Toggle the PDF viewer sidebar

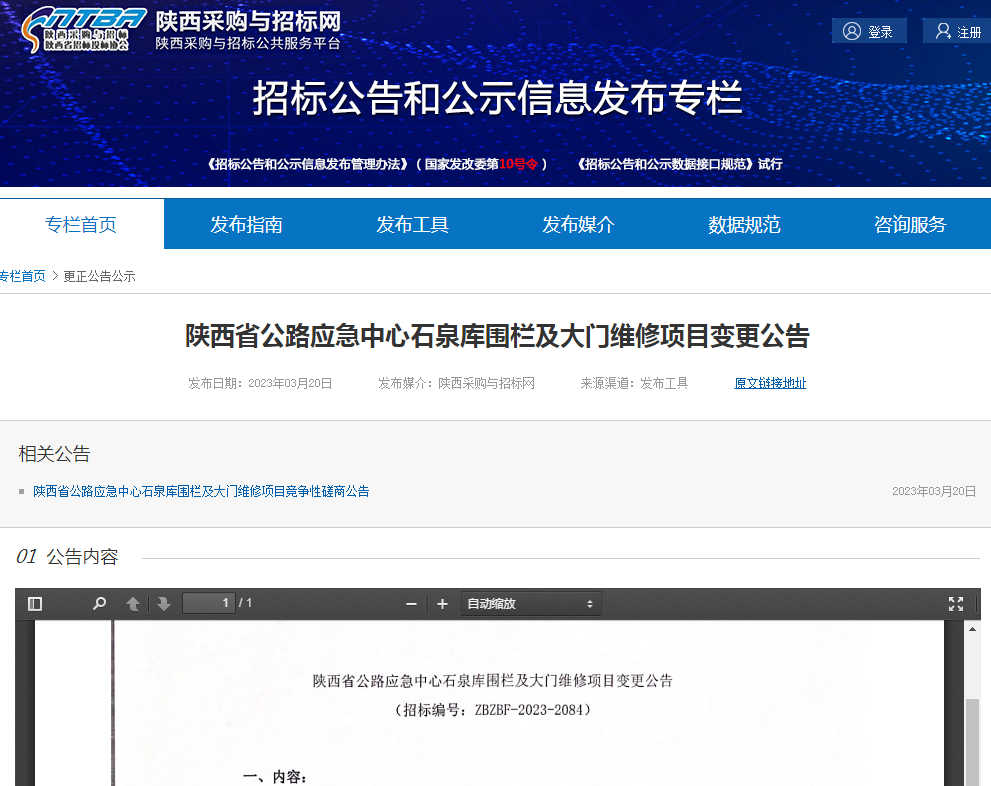click(x=35, y=604)
